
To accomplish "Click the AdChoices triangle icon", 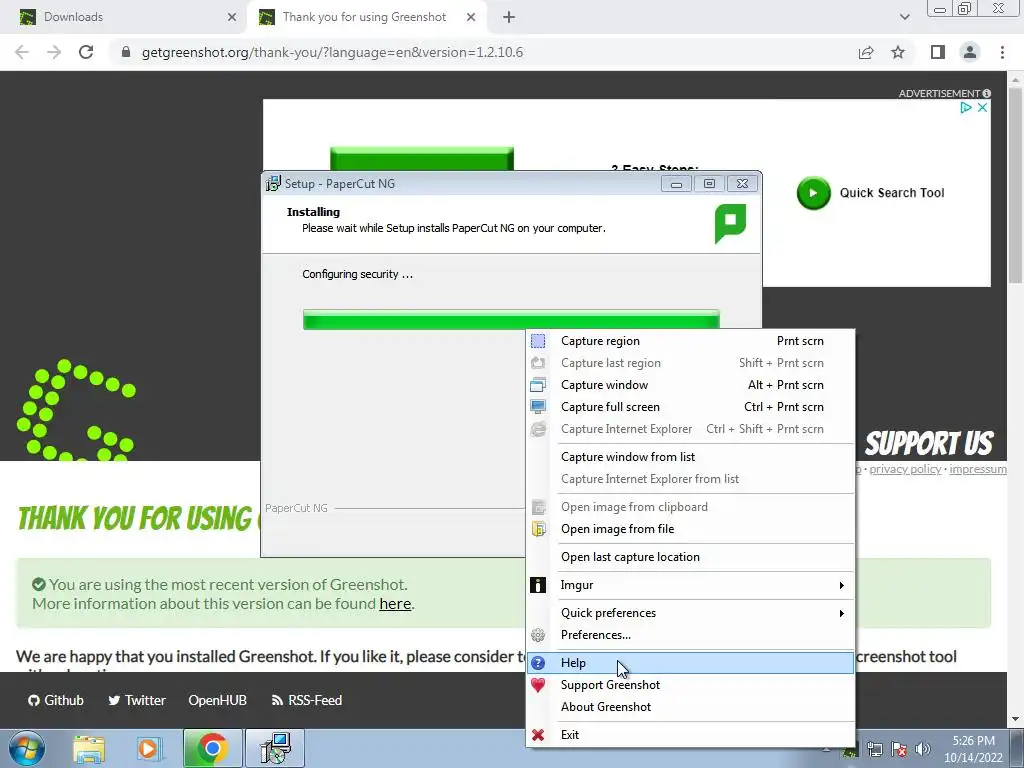I will point(966,108).
